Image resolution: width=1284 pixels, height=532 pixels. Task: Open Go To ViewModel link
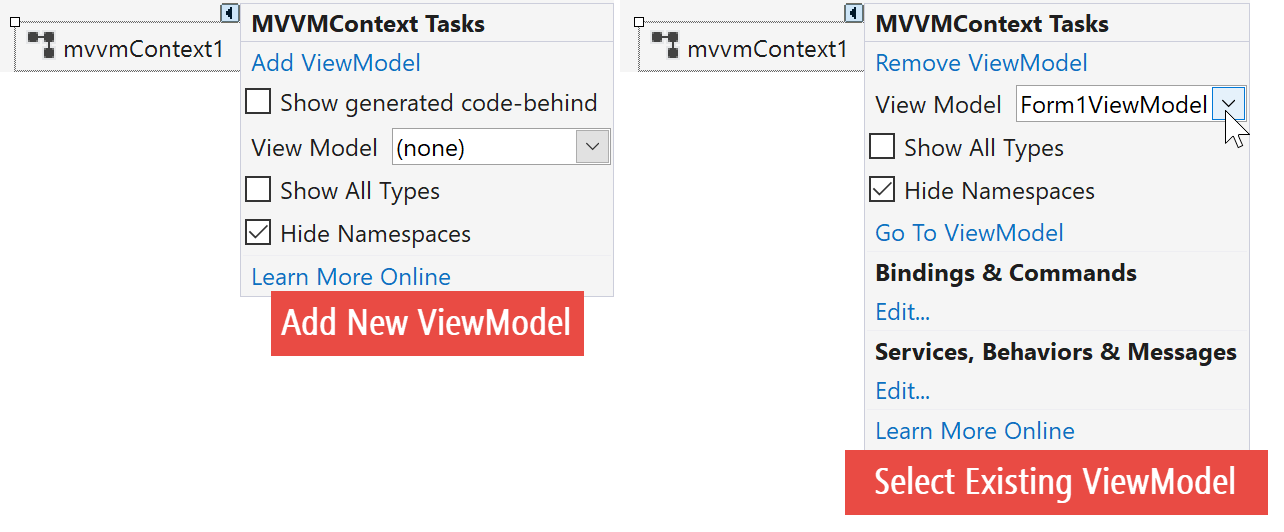coord(969,233)
